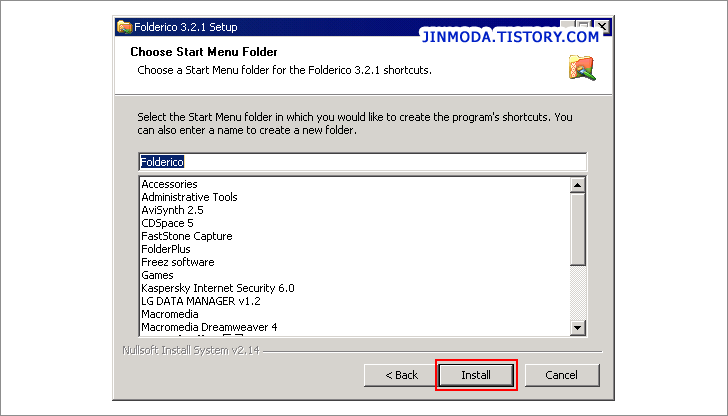Select Freez software entry
This screenshot has height=416, width=728.
tap(178, 262)
